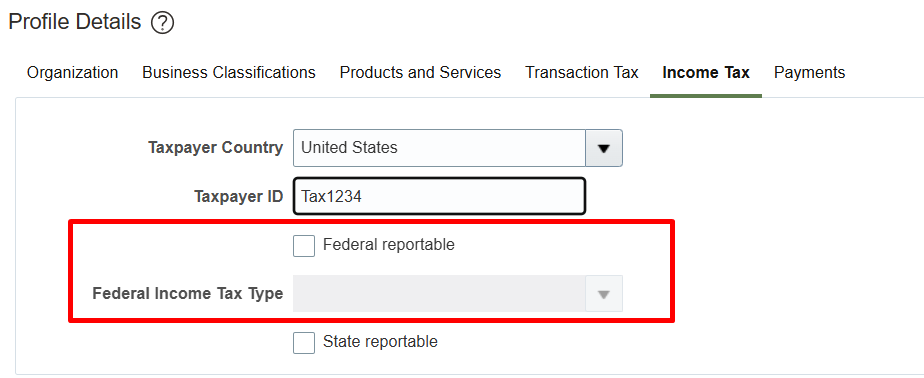Click the State reportable label text
This screenshot has height=378, width=924.
[380, 341]
